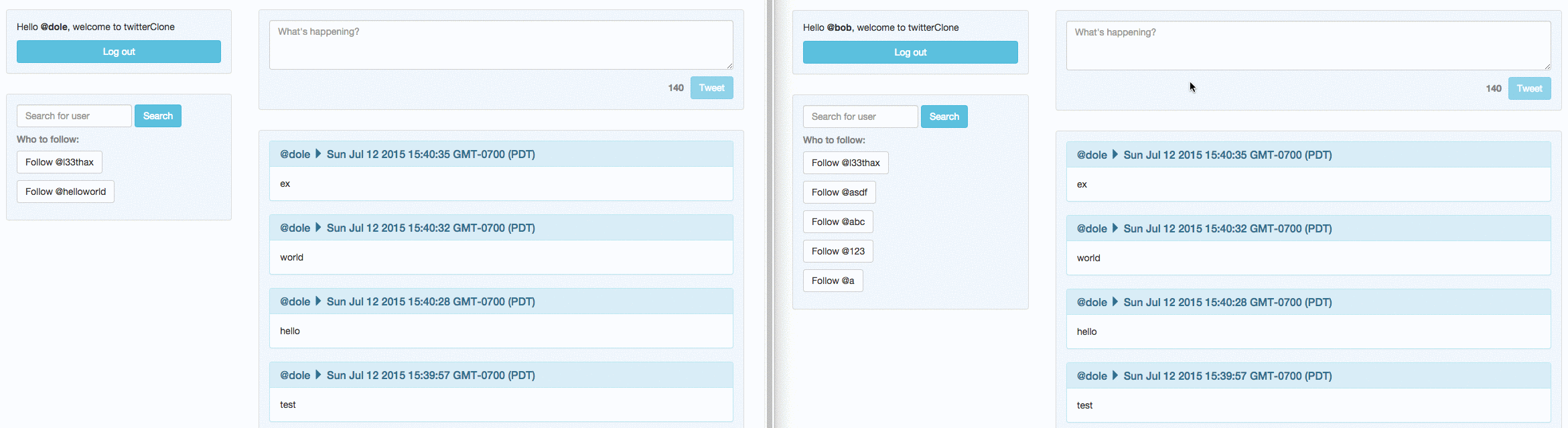Click tweet text 'hello' in the bob window

click(1087, 332)
